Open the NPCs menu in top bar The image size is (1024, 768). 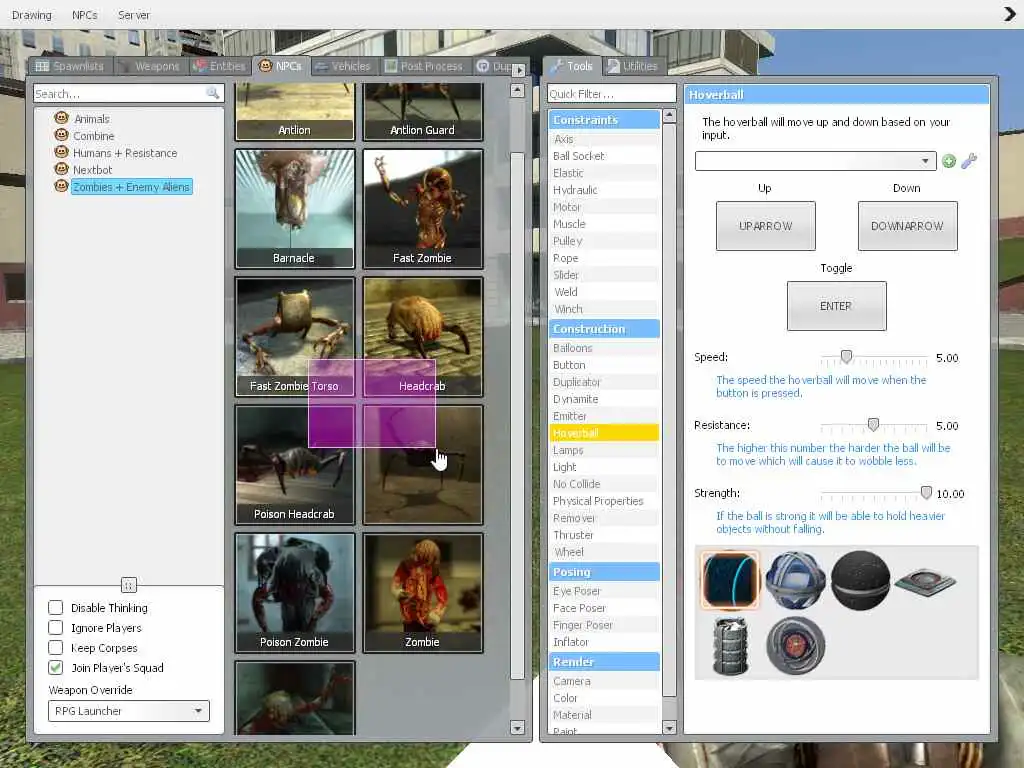click(x=84, y=14)
